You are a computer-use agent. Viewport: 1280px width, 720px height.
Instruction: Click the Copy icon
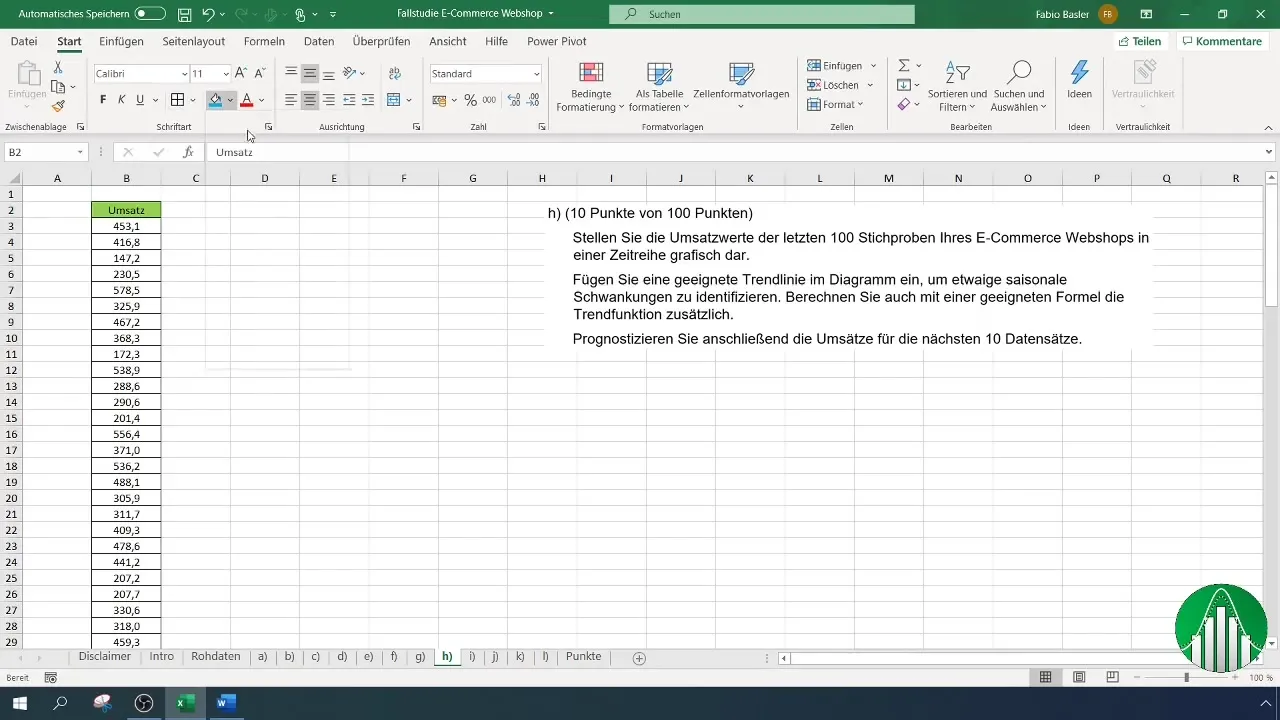point(60,86)
